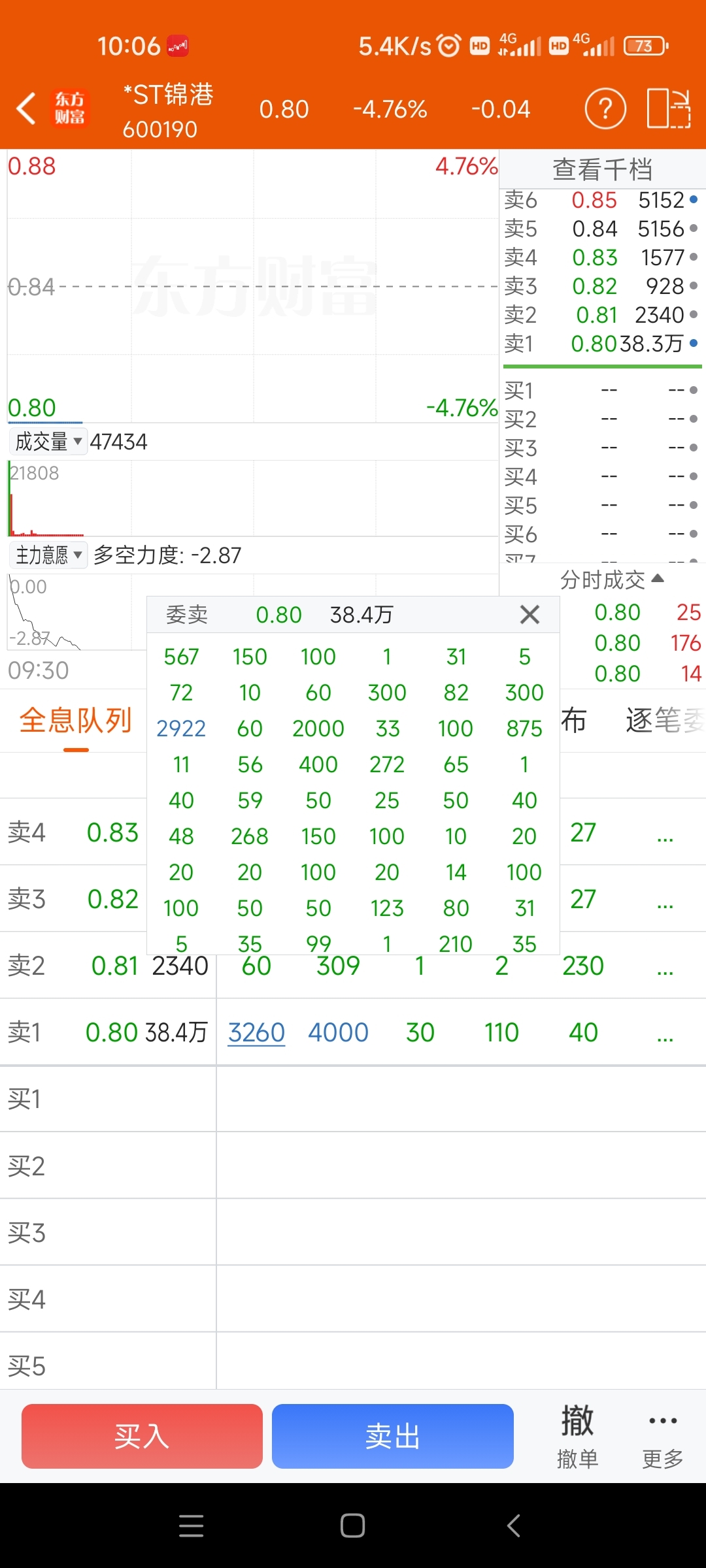
Task: Select 卖5 price 0.84 in order book
Action: (x=594, y=229)
